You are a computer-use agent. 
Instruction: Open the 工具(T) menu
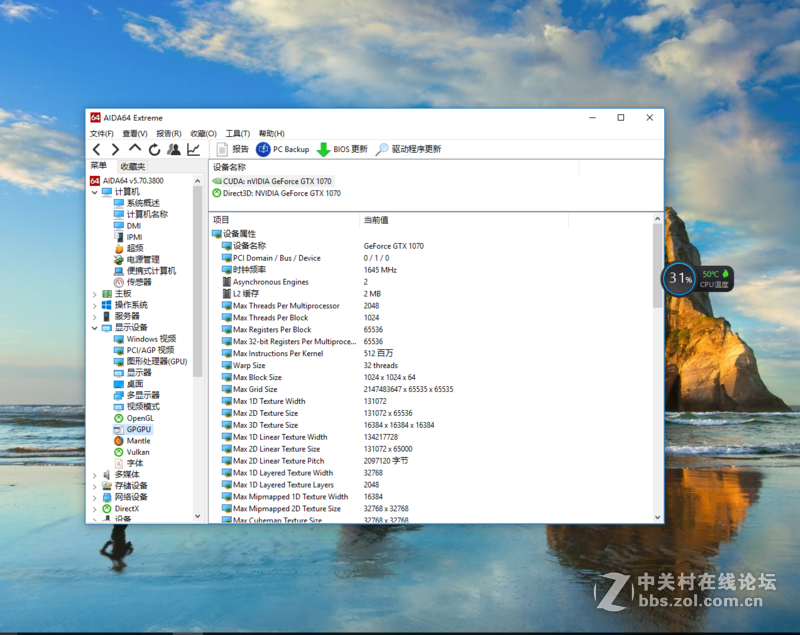[x=240, y=132]
